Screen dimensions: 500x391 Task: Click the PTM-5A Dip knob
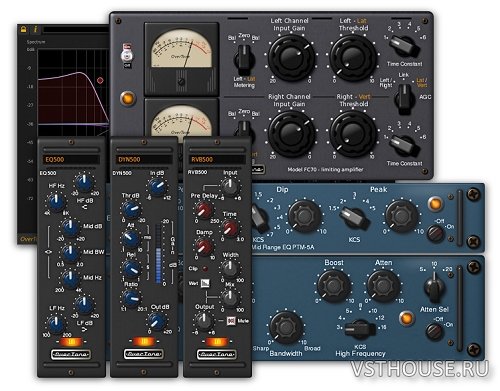(304, 216)
